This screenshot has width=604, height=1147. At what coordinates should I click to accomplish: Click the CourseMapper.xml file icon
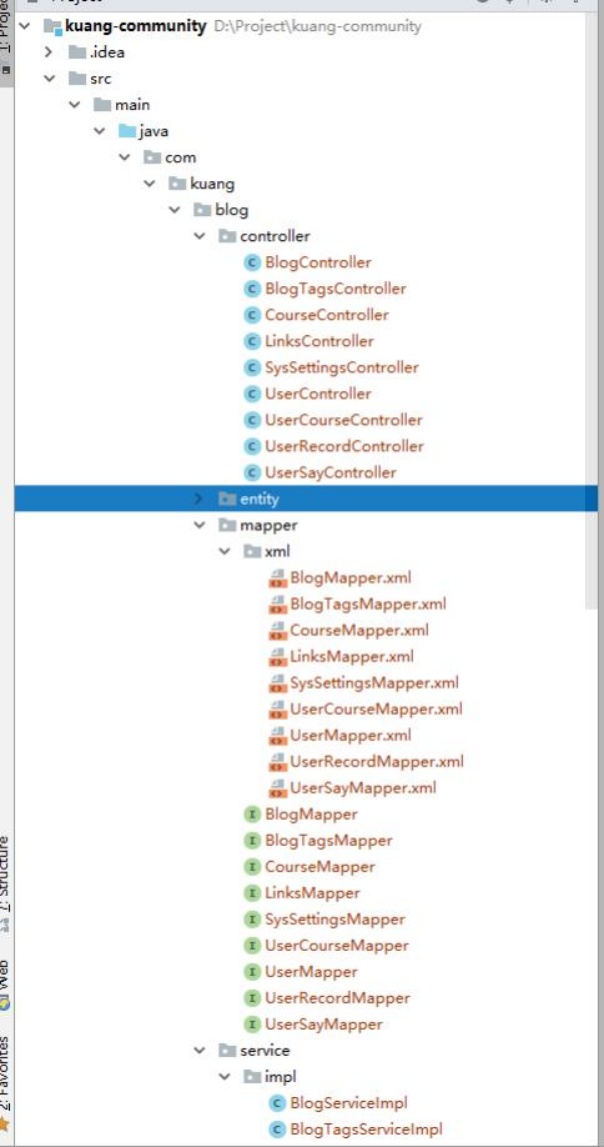pos(277,631)
